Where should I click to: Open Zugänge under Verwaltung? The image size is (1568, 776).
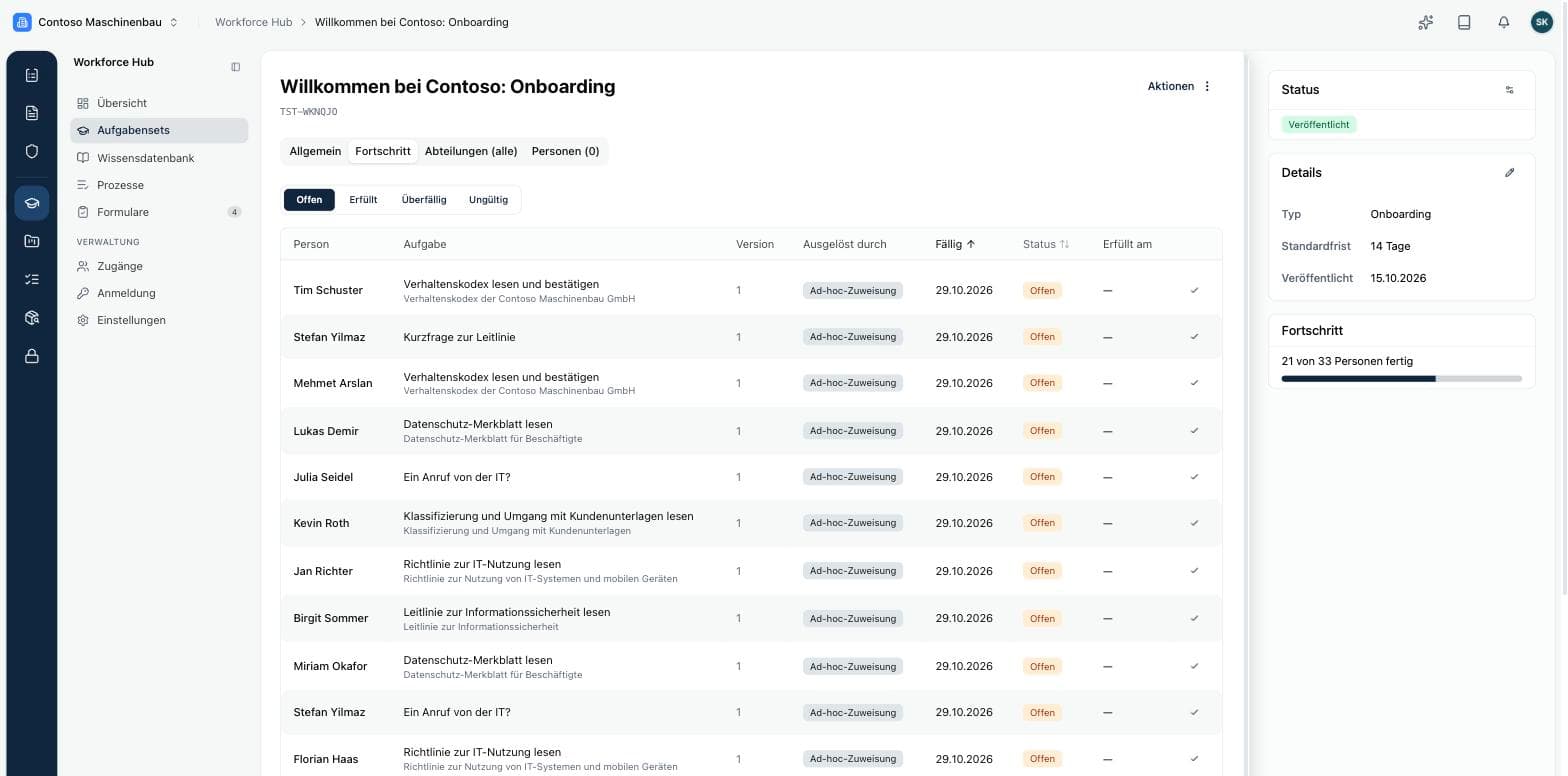pos(159,266)
